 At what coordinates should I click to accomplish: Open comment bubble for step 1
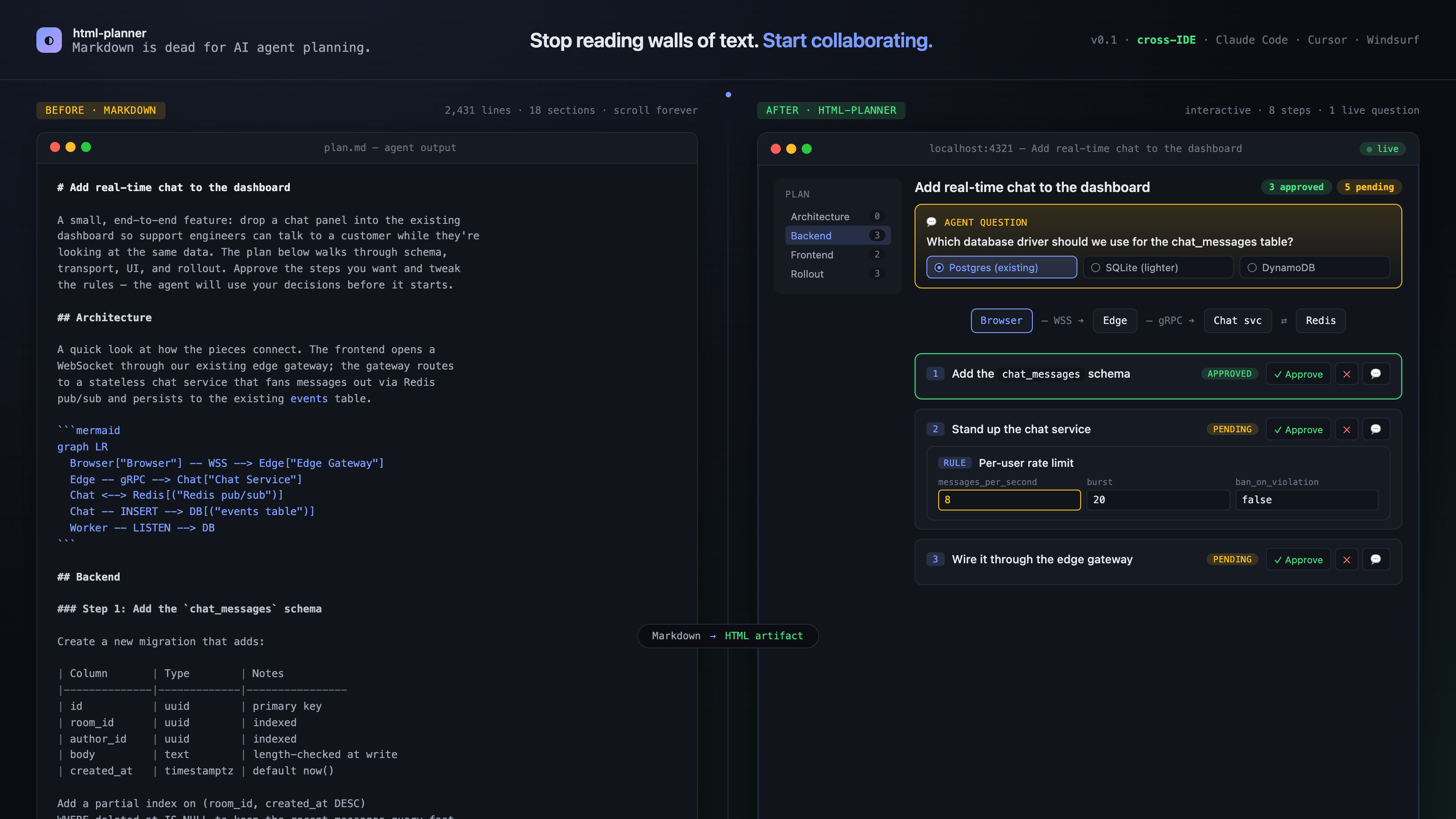pyautogui.click(x=1376, y=374)
